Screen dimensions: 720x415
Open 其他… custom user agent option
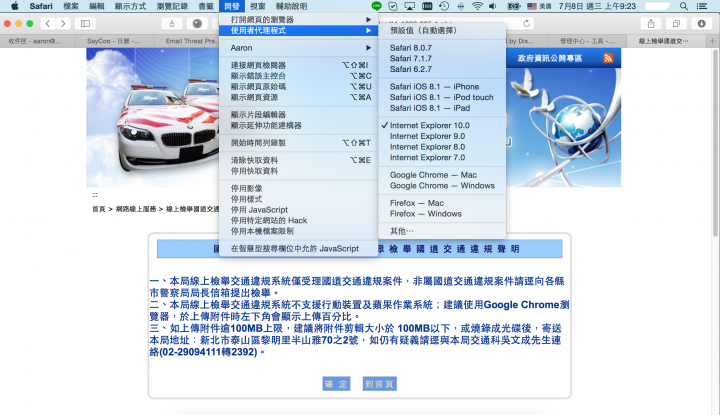pyautogui.click(x=442, y=231)
